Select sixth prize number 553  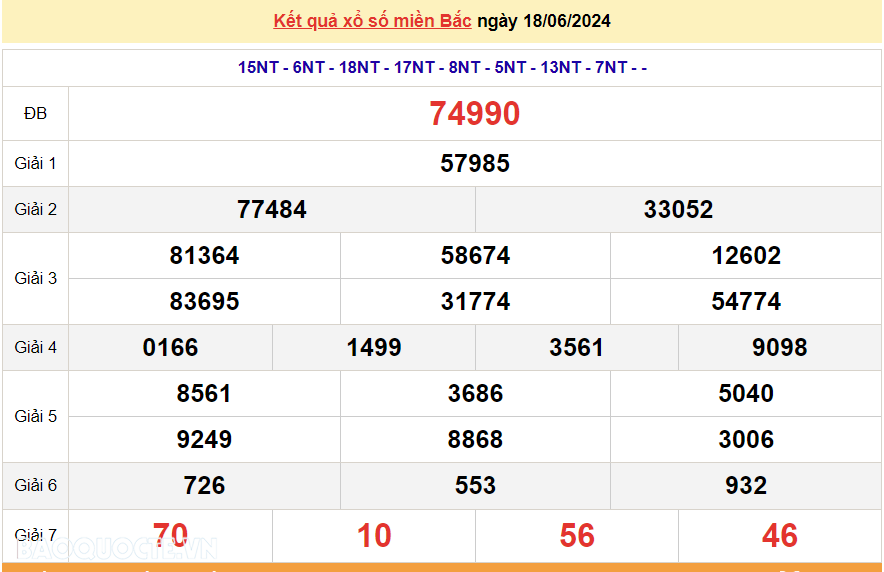[475, 485]
